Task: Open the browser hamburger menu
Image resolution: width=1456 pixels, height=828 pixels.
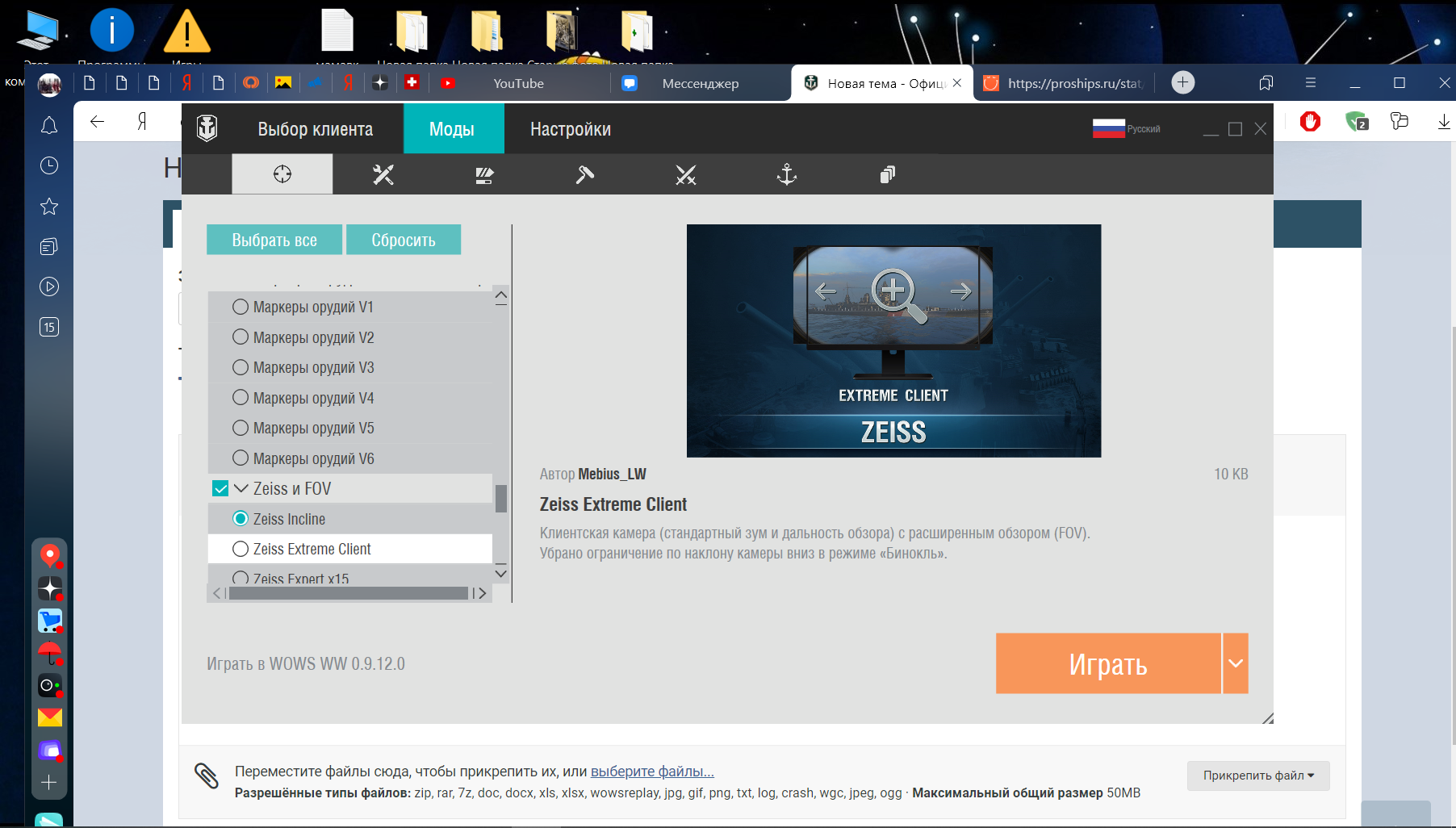Action: tap(1311, 83)
